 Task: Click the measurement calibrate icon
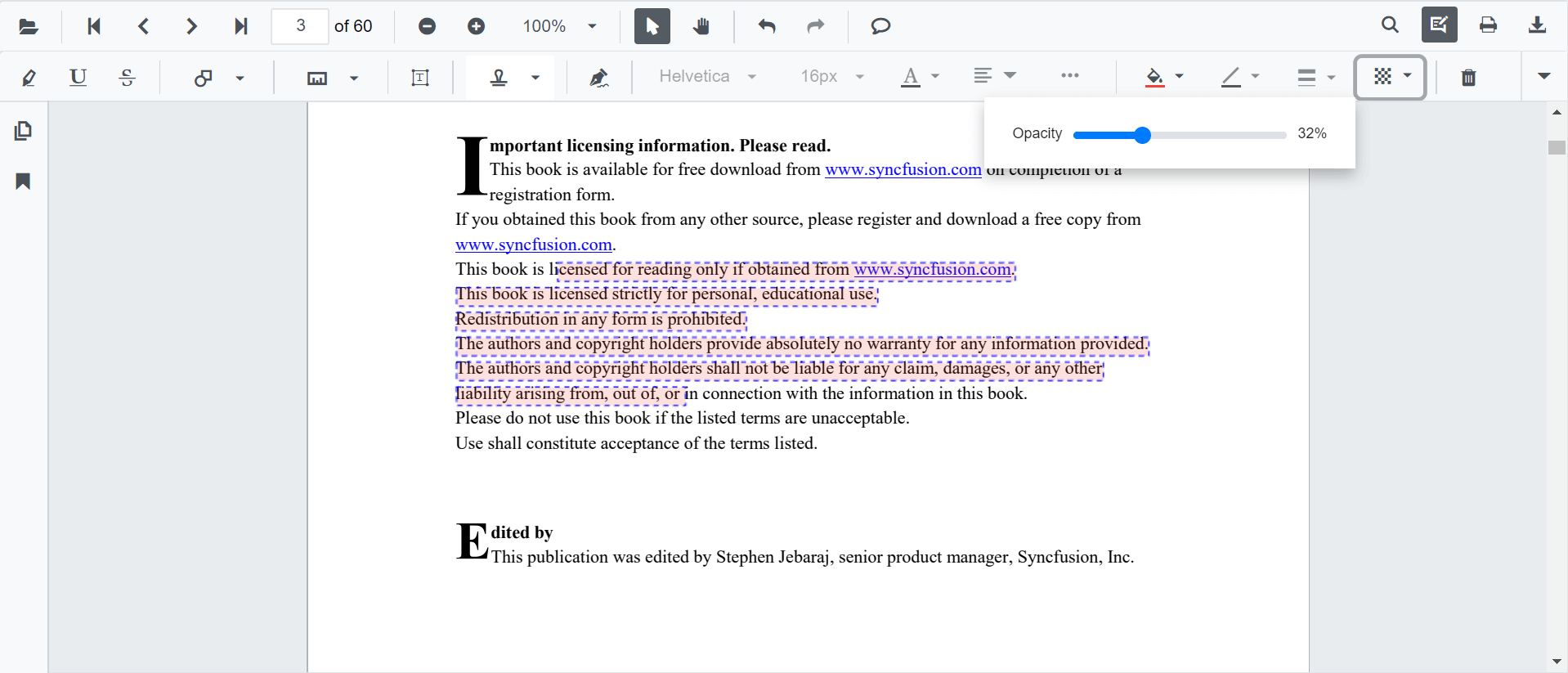pyautogui.click(x=317, y=79)
